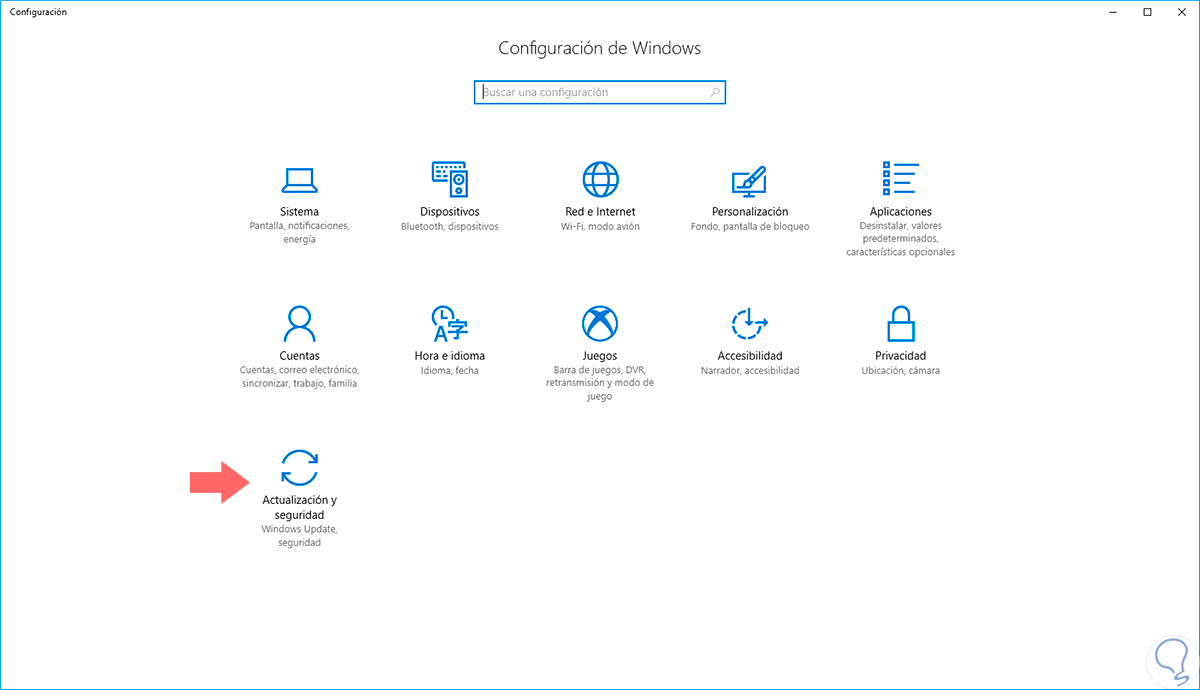Open the Dispositivos keyboard and speaker icon
1200x690 pixels.
450,179
